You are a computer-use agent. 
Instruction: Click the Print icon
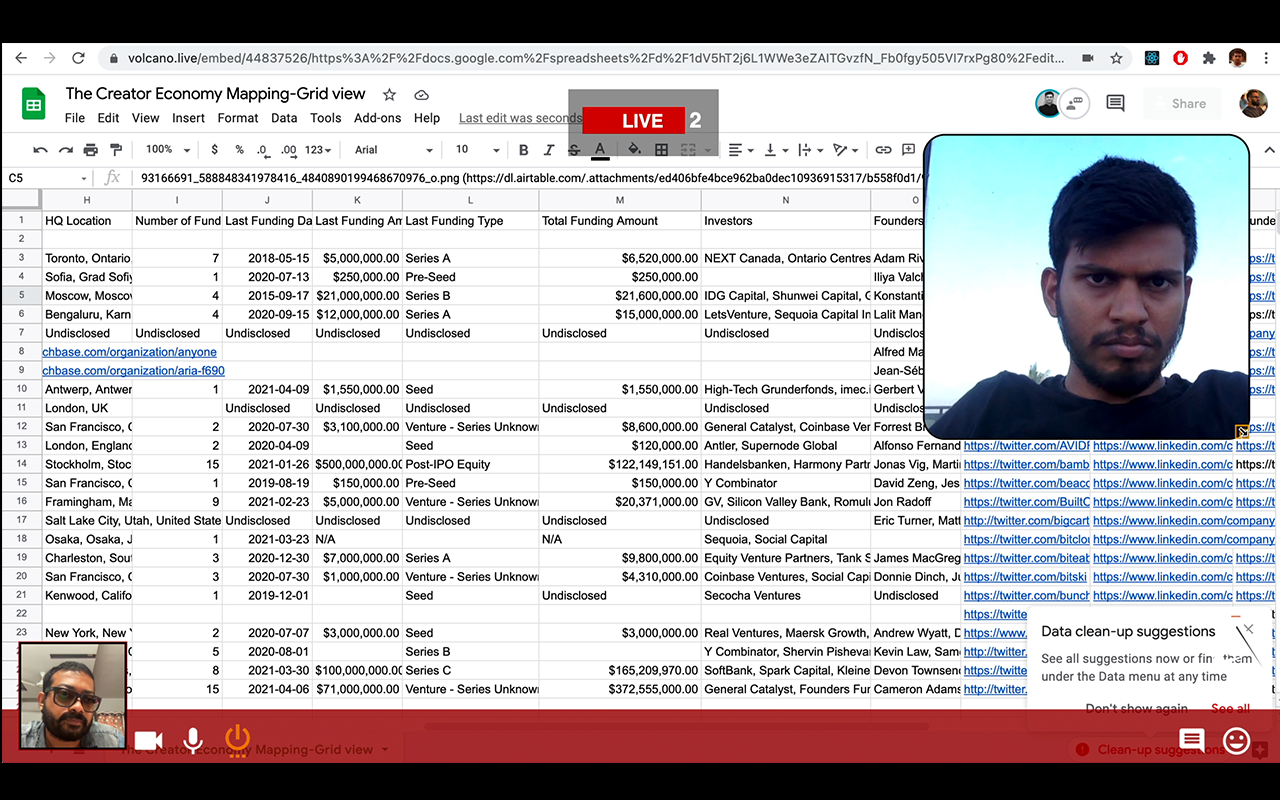pos(91,150)
